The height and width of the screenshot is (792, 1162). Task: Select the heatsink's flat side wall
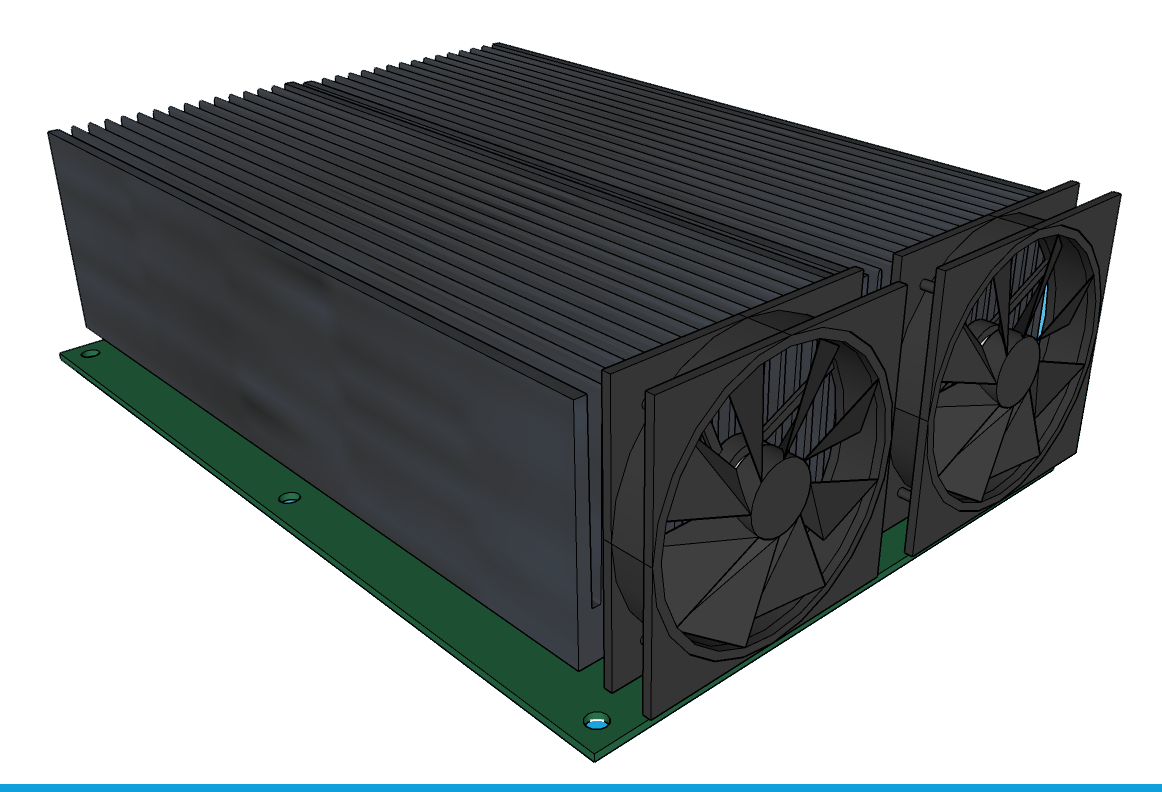(x=320, y=400)
